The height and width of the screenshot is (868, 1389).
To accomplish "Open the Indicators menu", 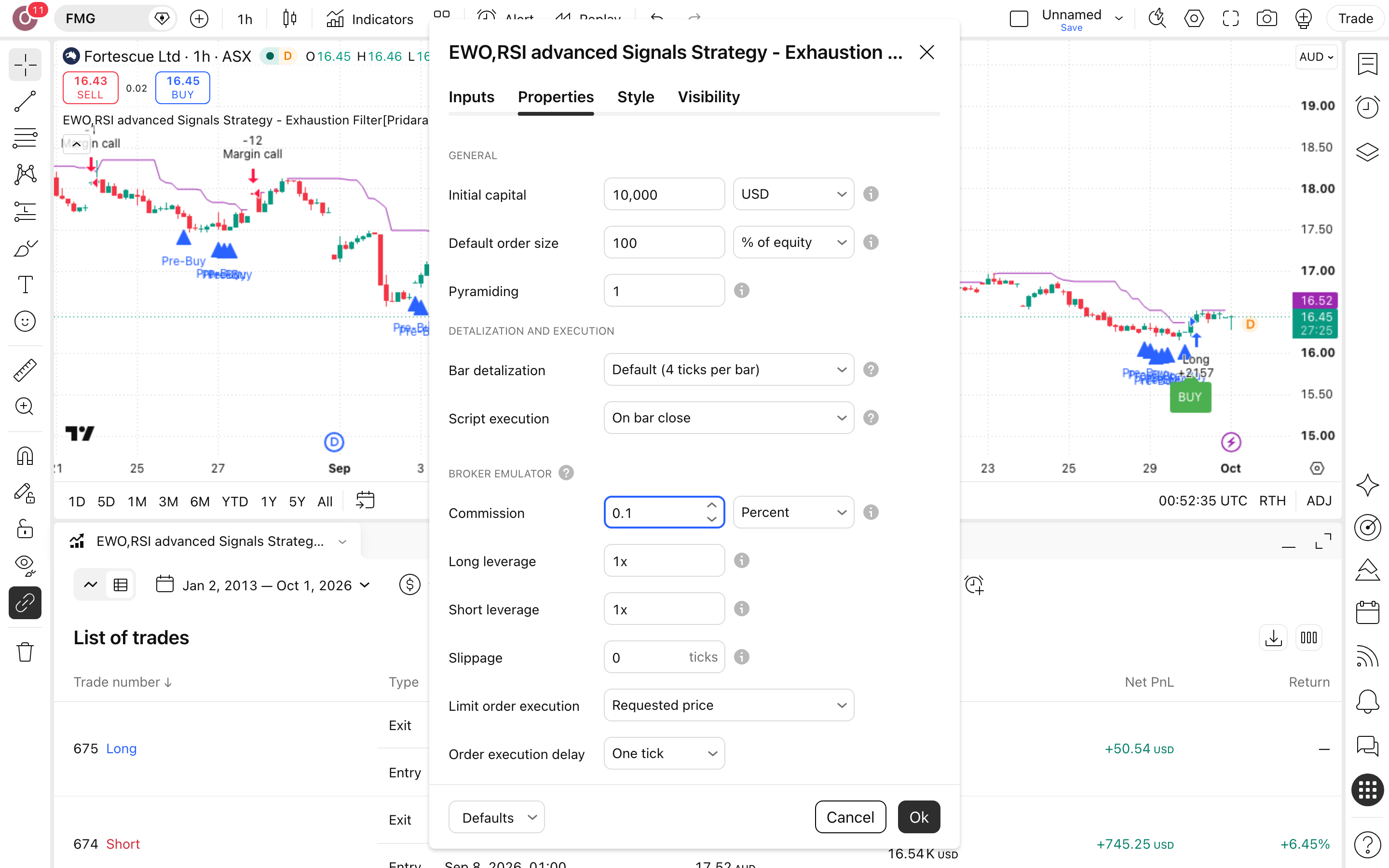I will click(369, 19).
